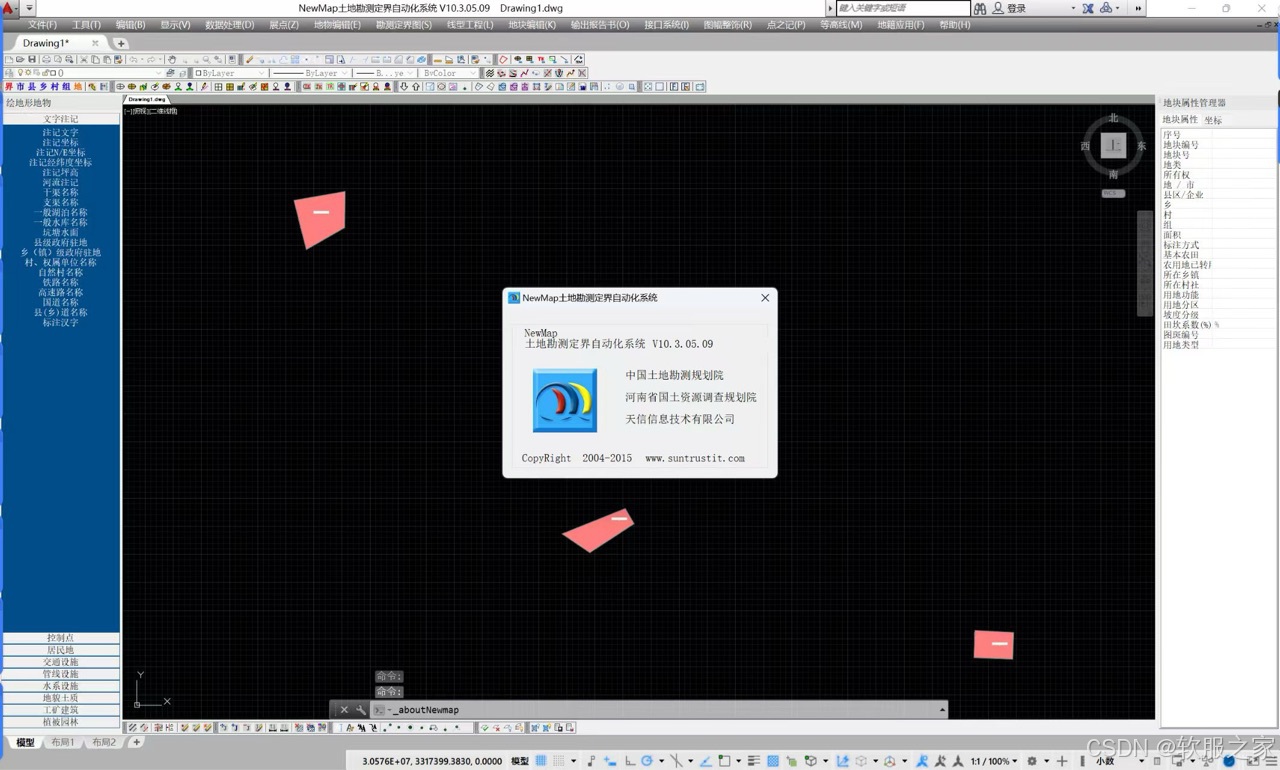Click the layer properties icon beside layer combo
Image resolution: width=1280 pixels, height=770 pixels.
pyautogui.click(x=9, y=73)
